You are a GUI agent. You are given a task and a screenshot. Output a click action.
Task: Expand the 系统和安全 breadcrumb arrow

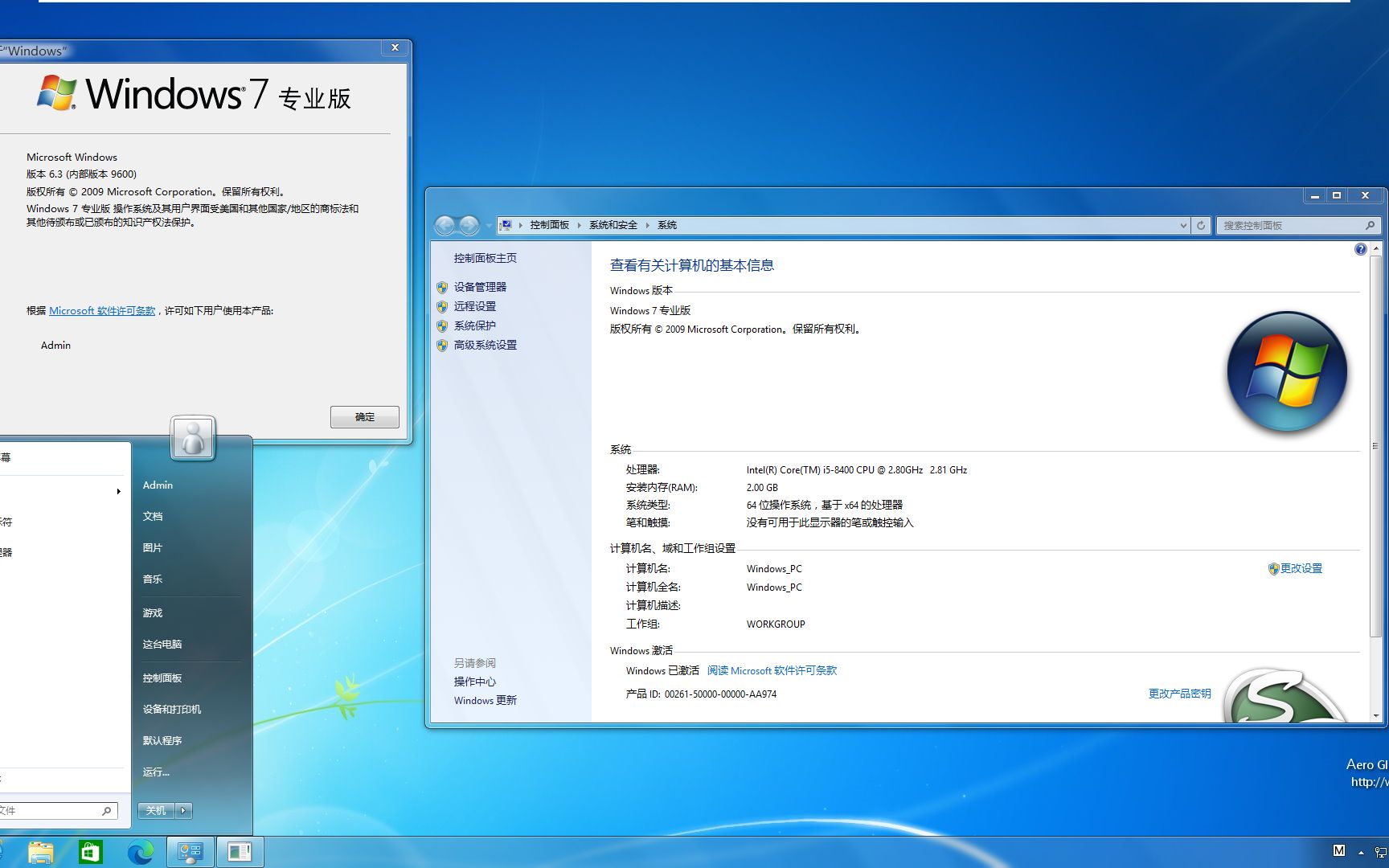tap(647, 225)
